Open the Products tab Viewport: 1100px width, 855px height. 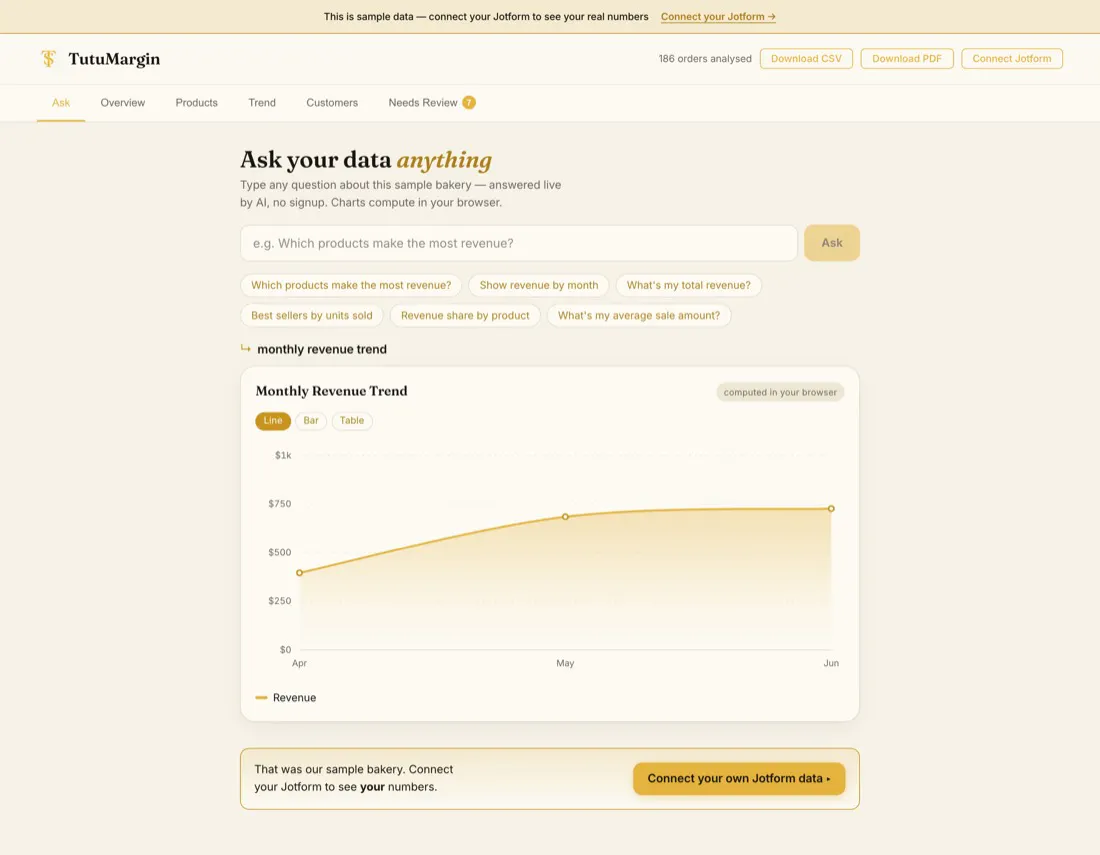click(196, 102)
